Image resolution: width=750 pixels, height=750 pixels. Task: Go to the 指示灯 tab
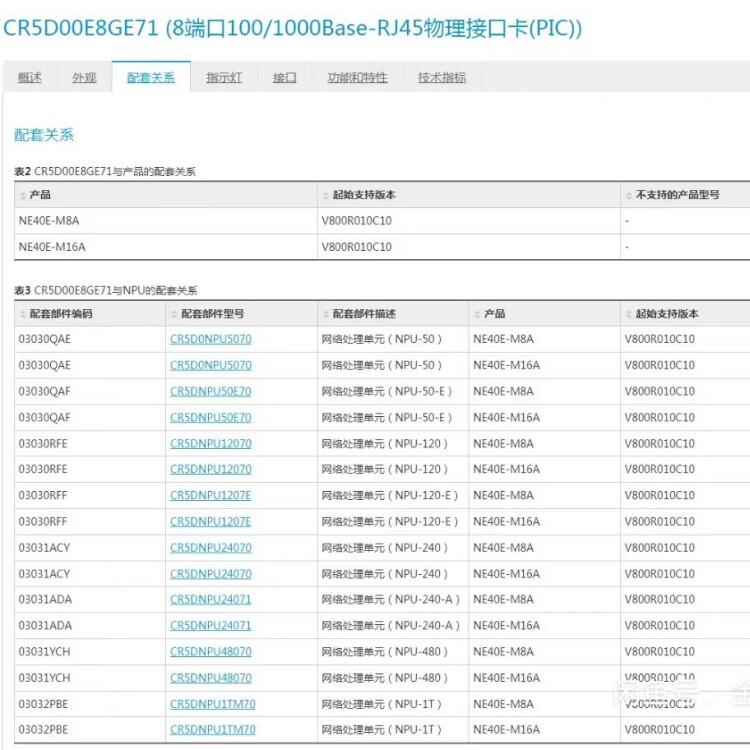tap(224, 77)
